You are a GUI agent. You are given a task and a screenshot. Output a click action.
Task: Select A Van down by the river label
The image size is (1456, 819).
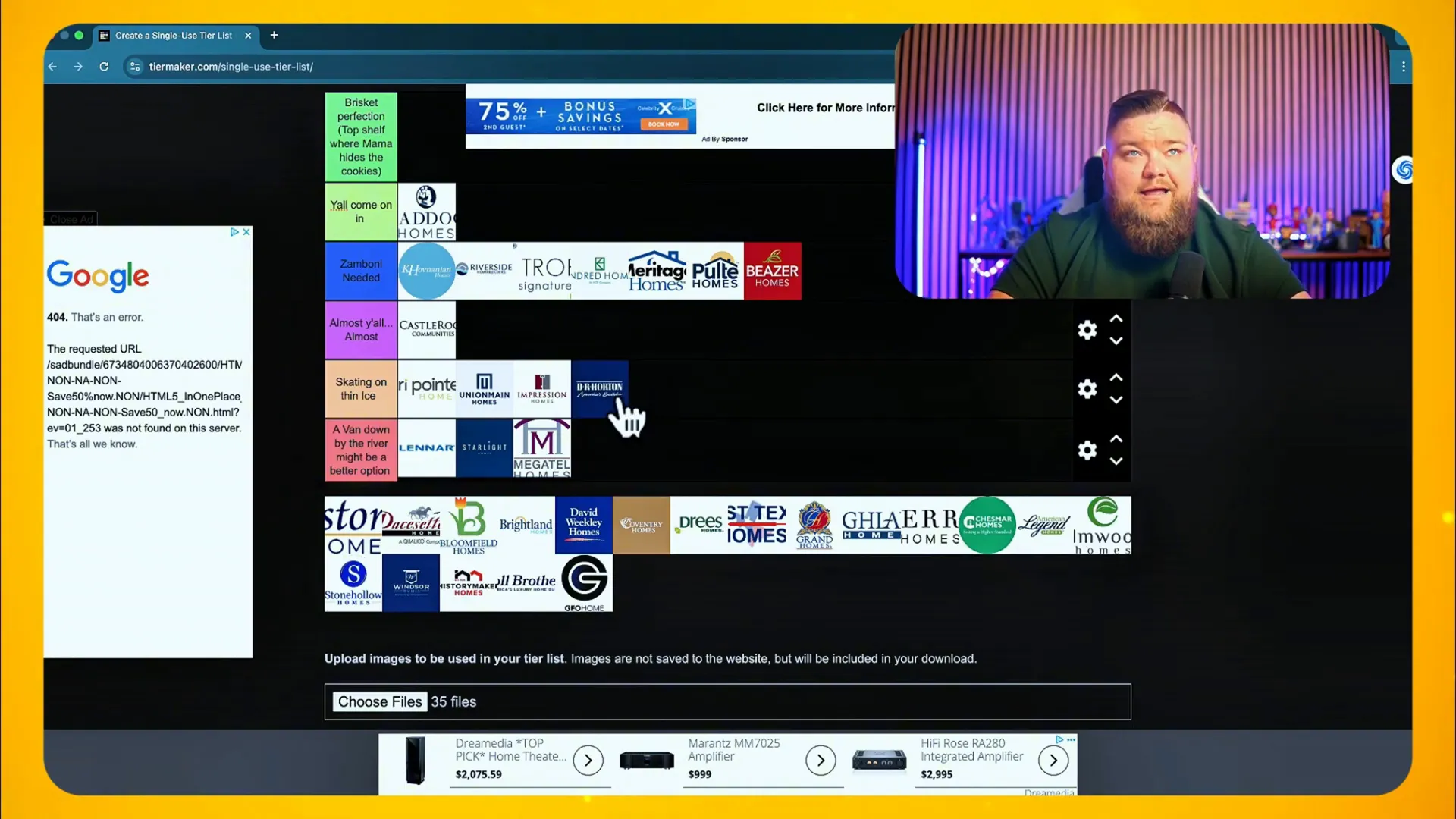(x=361, y=450)
